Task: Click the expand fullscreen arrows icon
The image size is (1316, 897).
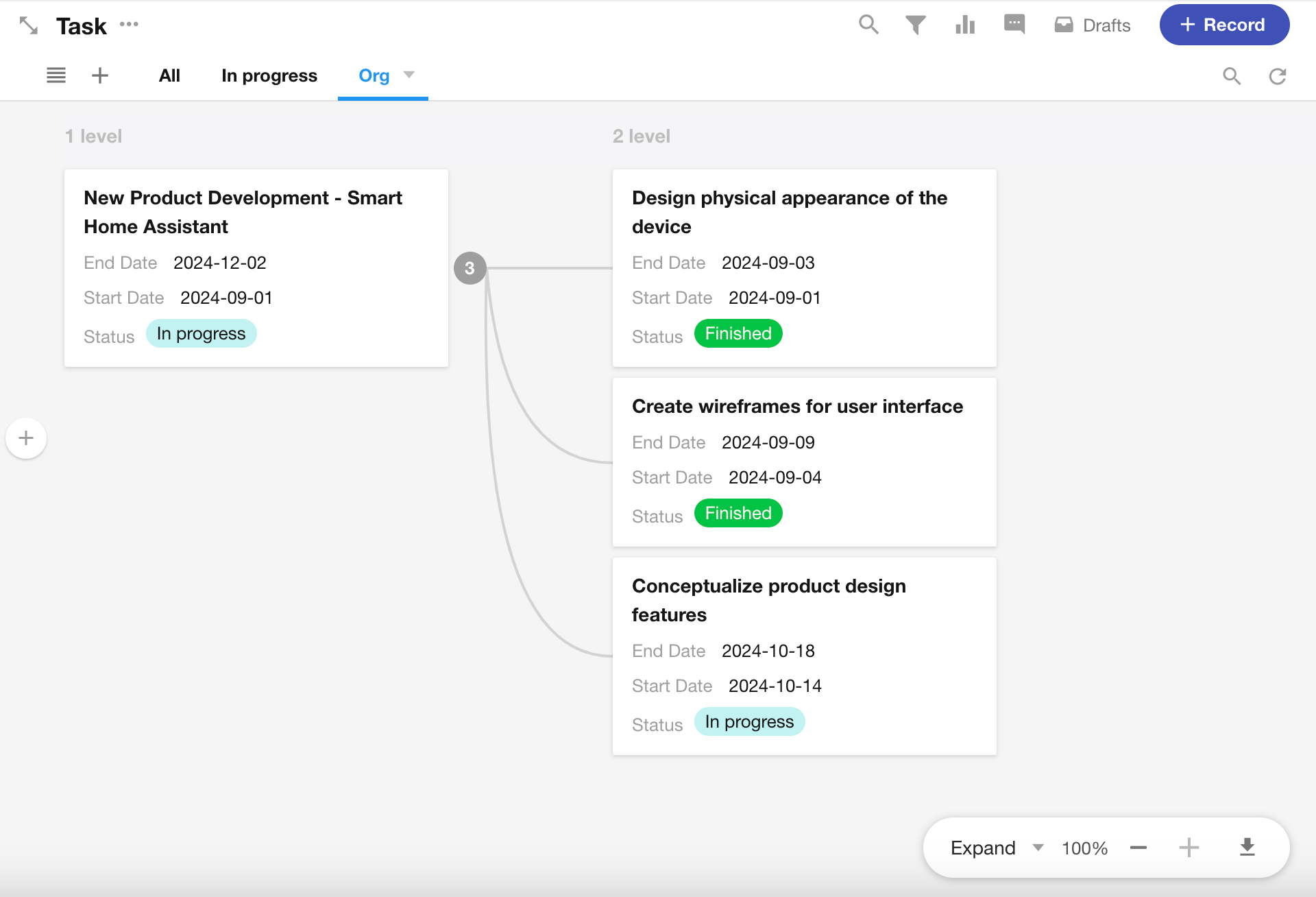Action: [28, 25]
